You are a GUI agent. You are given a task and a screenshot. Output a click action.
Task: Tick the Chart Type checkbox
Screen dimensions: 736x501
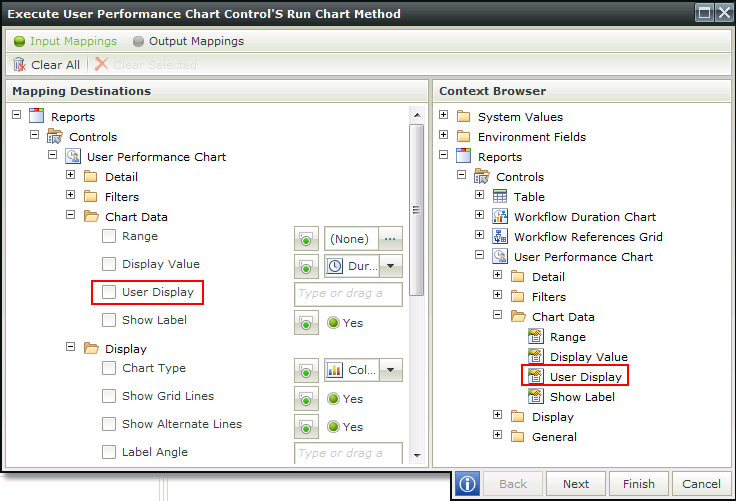109,368
